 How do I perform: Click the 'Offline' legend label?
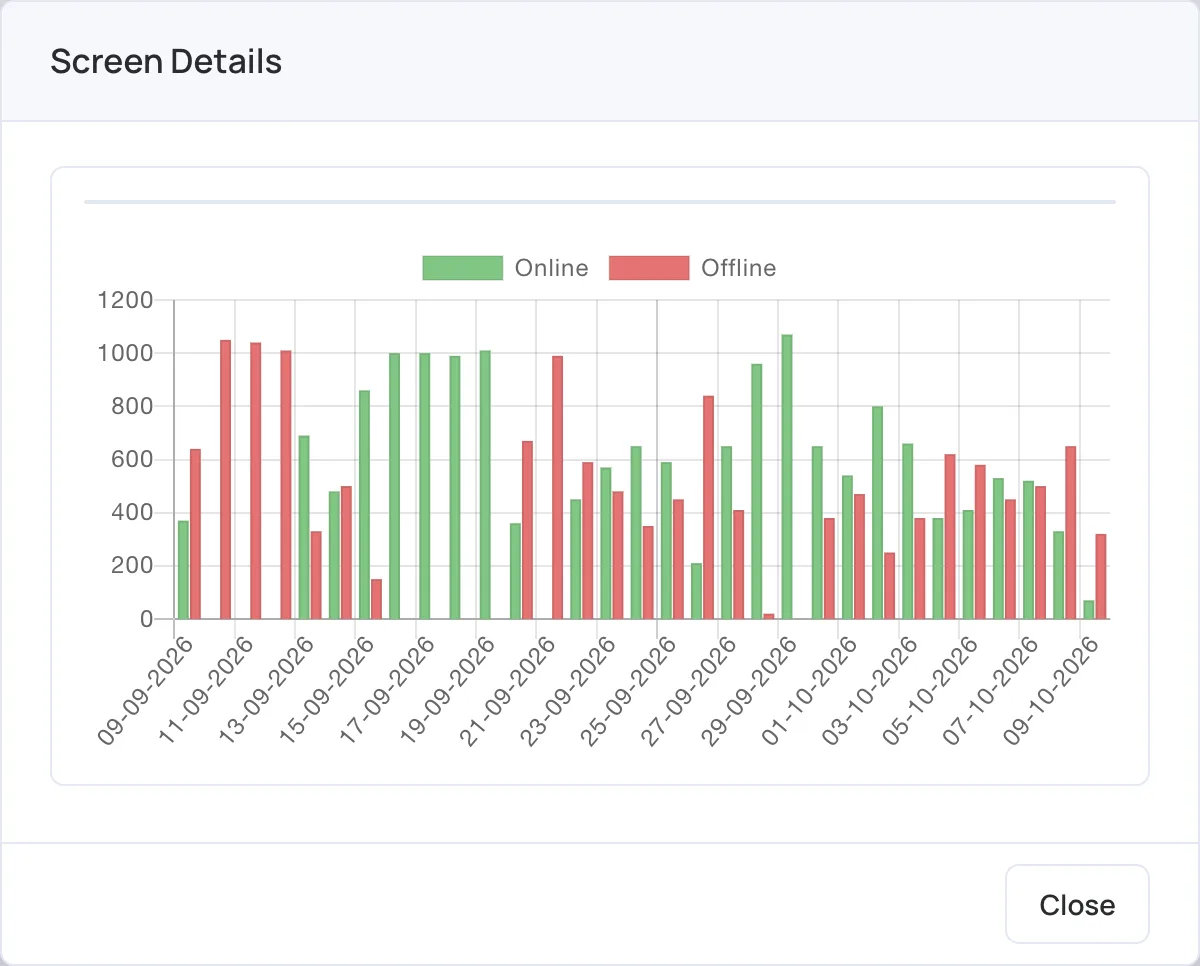point(738,268)
